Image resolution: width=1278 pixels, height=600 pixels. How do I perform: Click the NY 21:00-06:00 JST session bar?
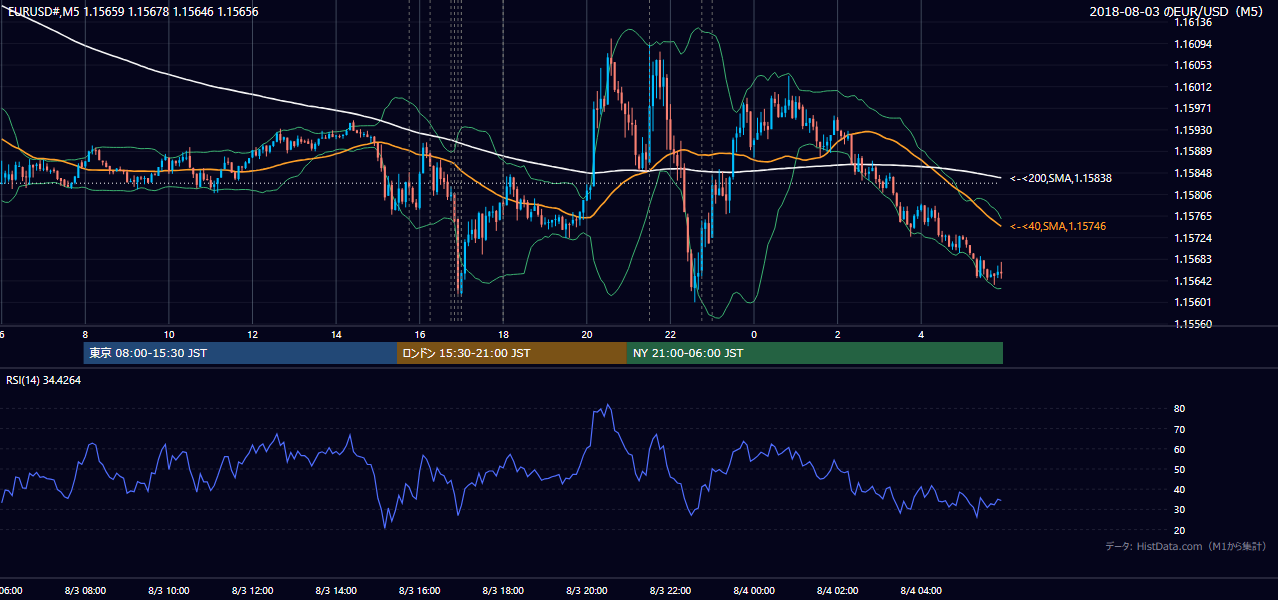(x=815, y=353)
